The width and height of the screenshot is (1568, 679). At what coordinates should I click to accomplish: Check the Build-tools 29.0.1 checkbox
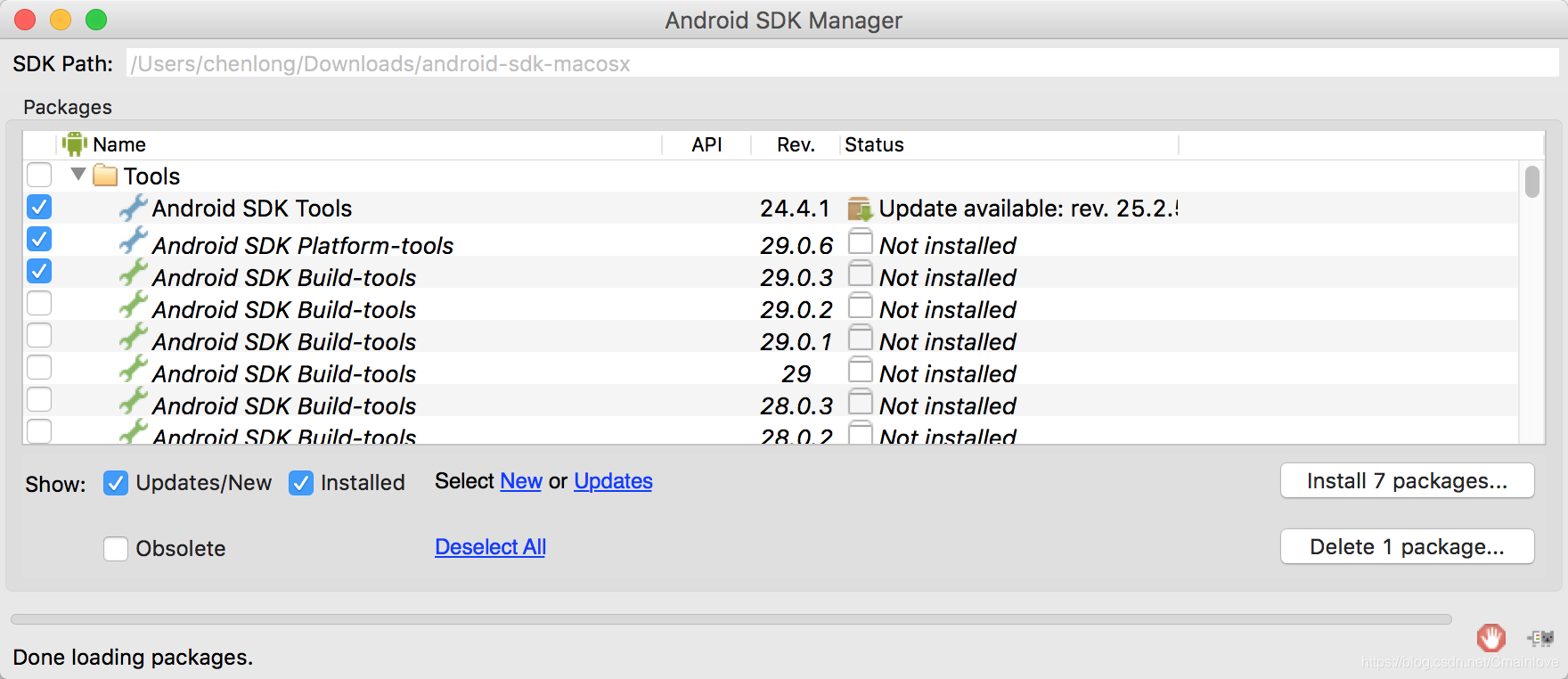pos(39,335)
